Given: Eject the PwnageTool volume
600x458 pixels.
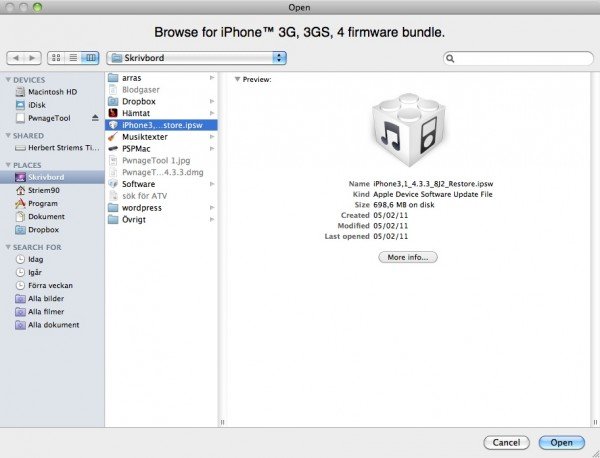Looking at the screenshot, I should [95, 118].
